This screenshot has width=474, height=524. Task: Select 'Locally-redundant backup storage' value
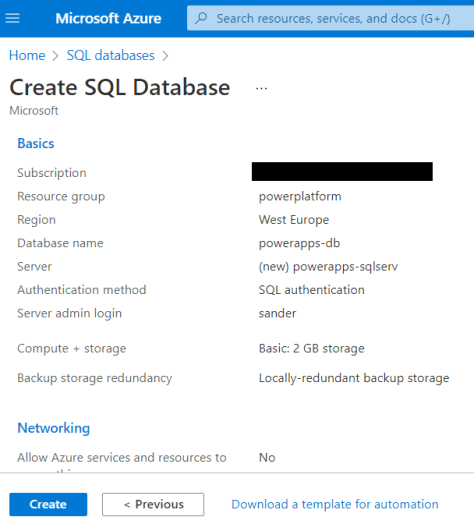(354, 378)
